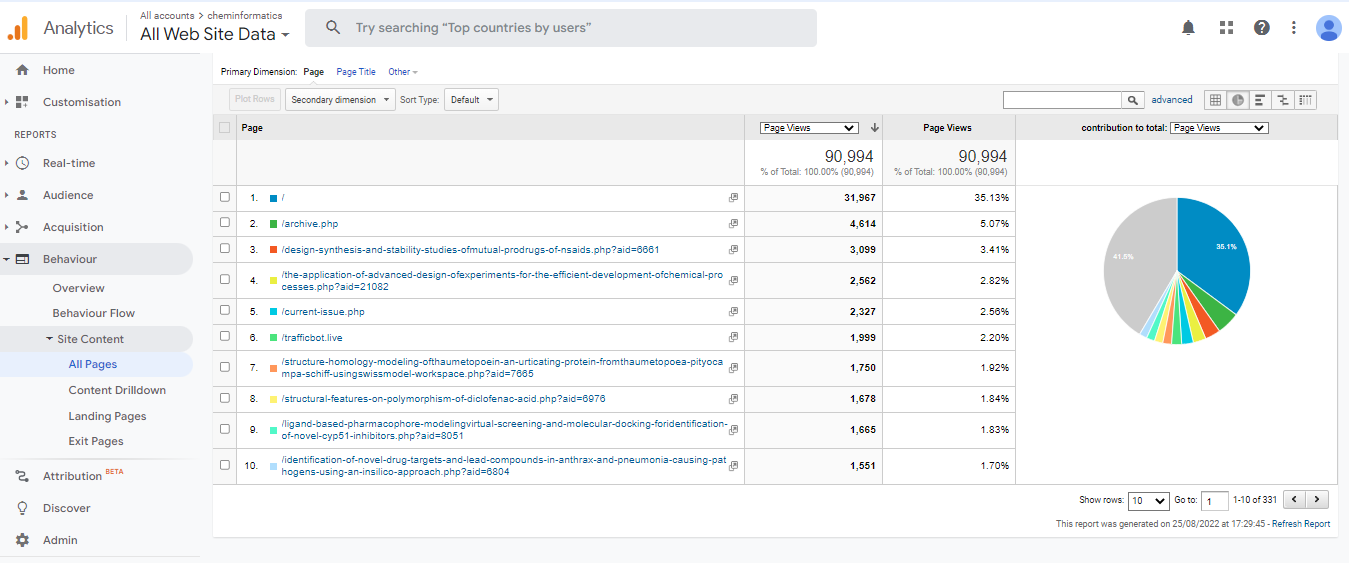Switch to the performance bar view icon

click(x=1260, y=100)
